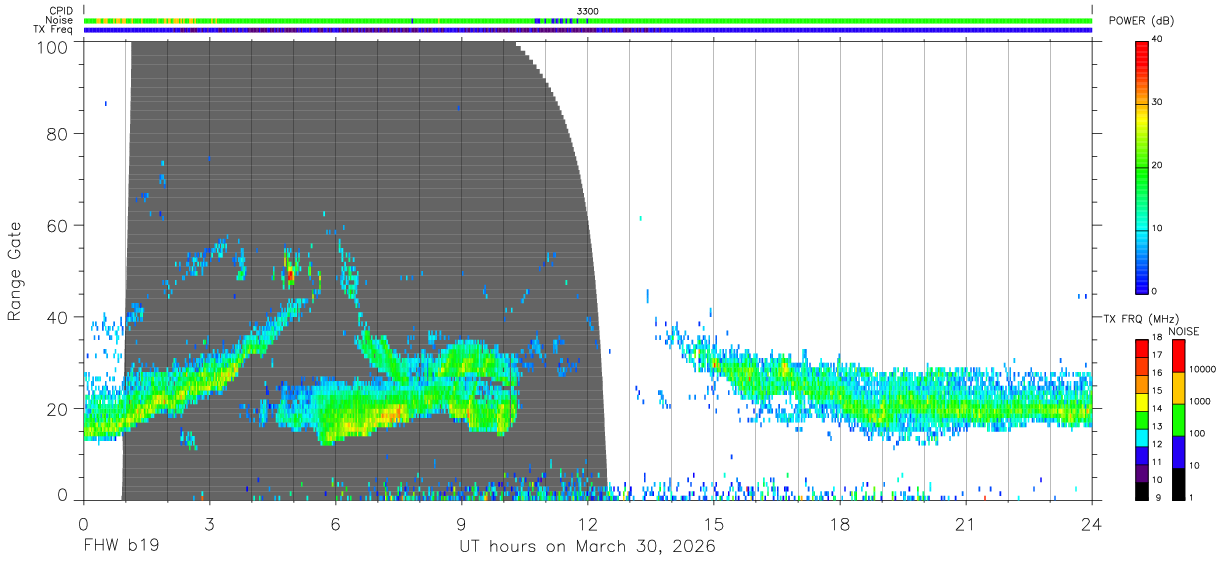This screenshot has width=1228, height=567.
Task: Click the range gate tick label 60
Action: (56, 225)
